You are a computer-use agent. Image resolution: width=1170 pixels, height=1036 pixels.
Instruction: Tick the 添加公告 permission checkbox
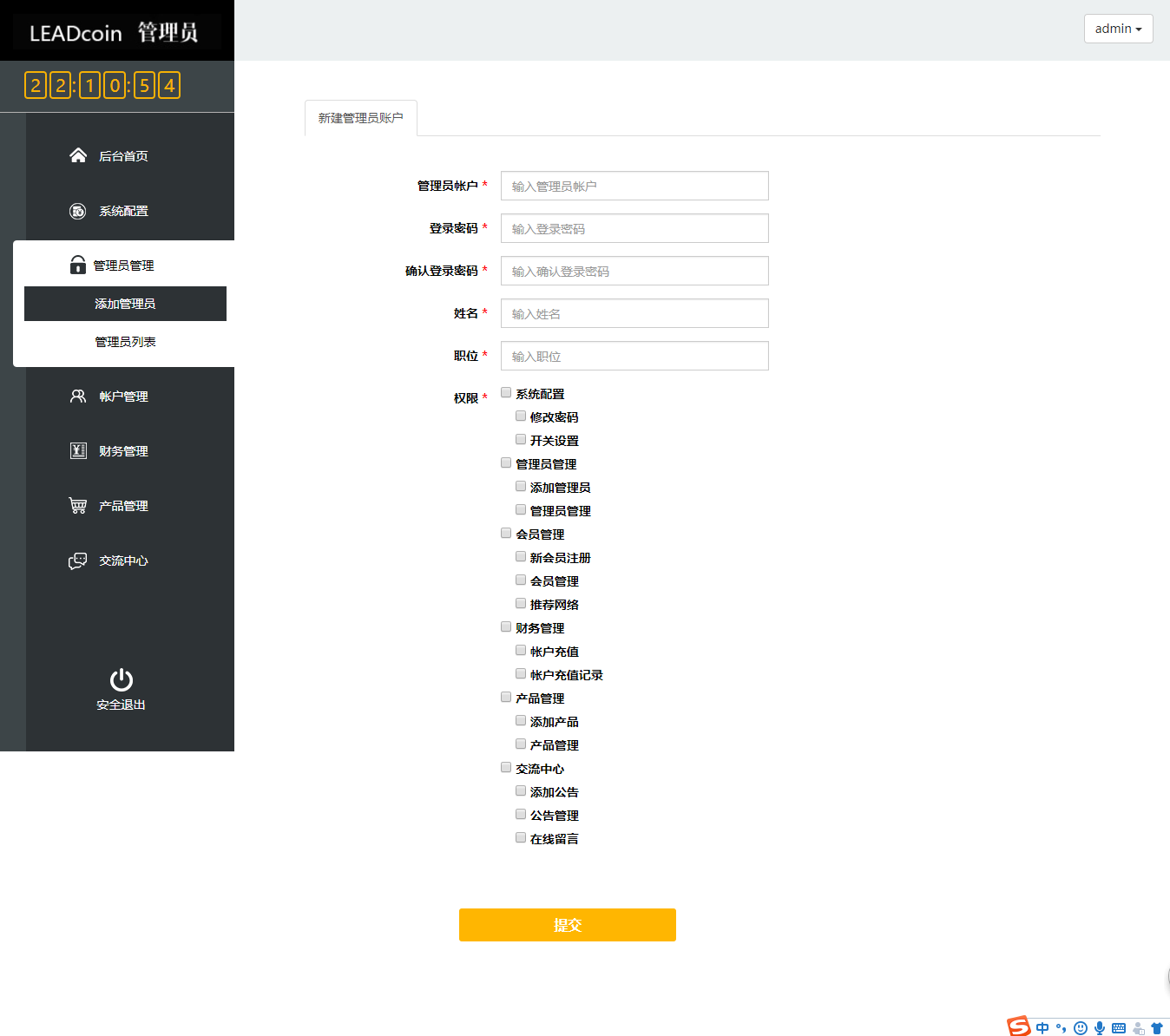pos(521,791)
